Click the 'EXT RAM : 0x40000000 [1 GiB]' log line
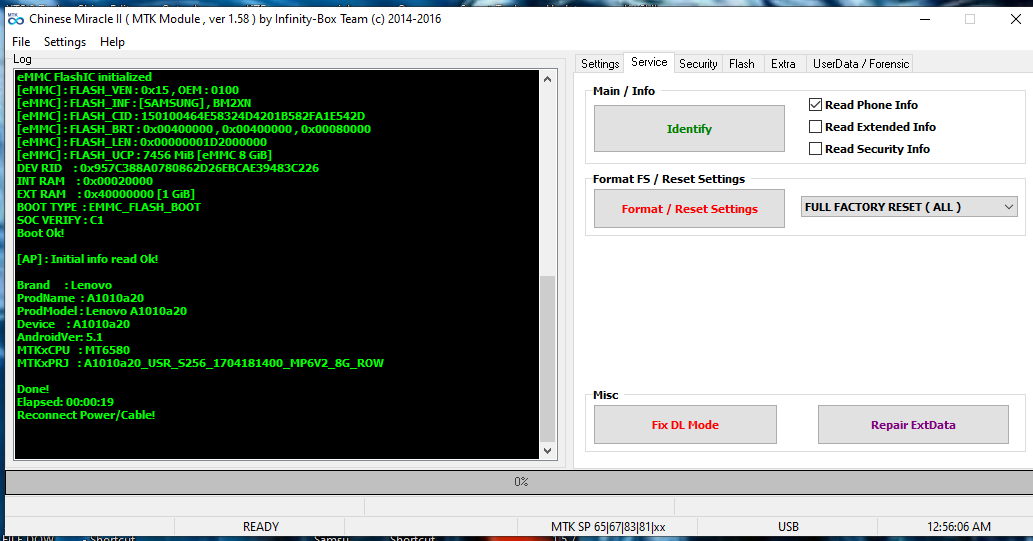The image size is (1033, 541). click(x=106, y=194)
